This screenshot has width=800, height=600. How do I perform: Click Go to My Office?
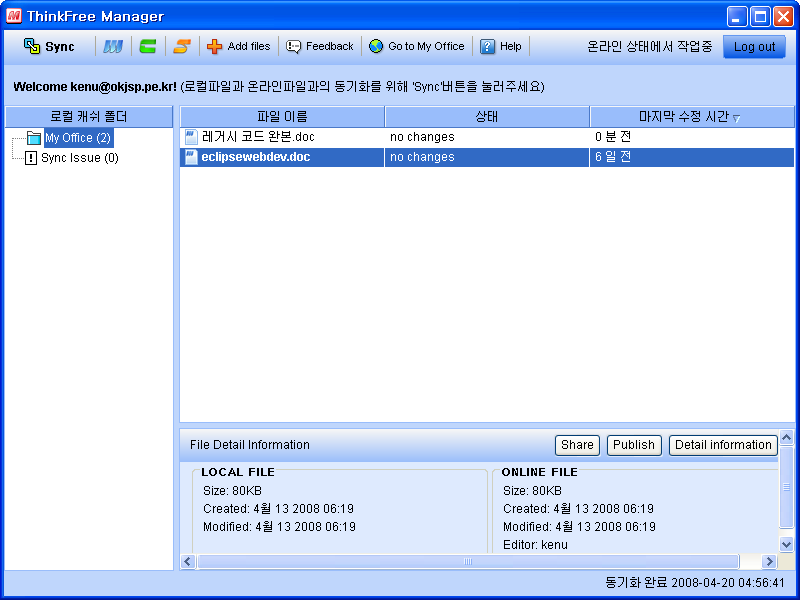point(416,46)
